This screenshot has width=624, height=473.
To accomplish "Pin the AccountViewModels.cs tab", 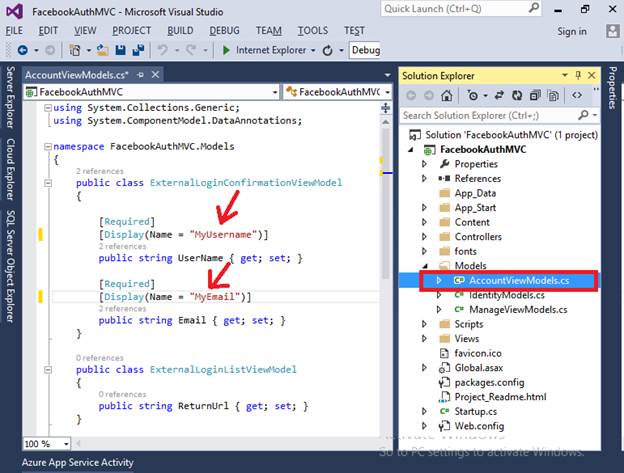I will [140, 75].
